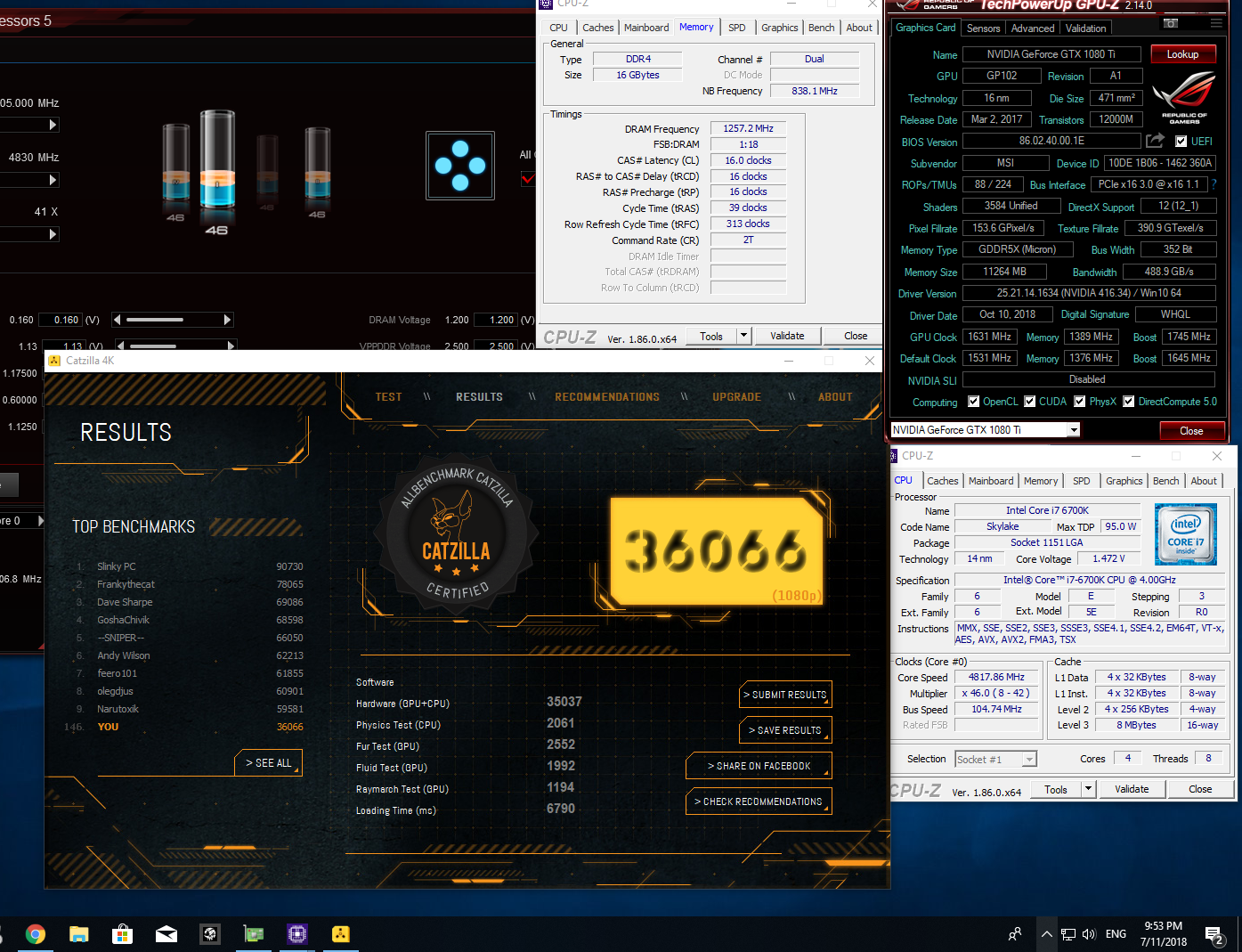Click the volume speaker tray icon
Image resolution: width=1242 pixels, height=952 pixels.
pyautogui.click(x=1089, y=934)
